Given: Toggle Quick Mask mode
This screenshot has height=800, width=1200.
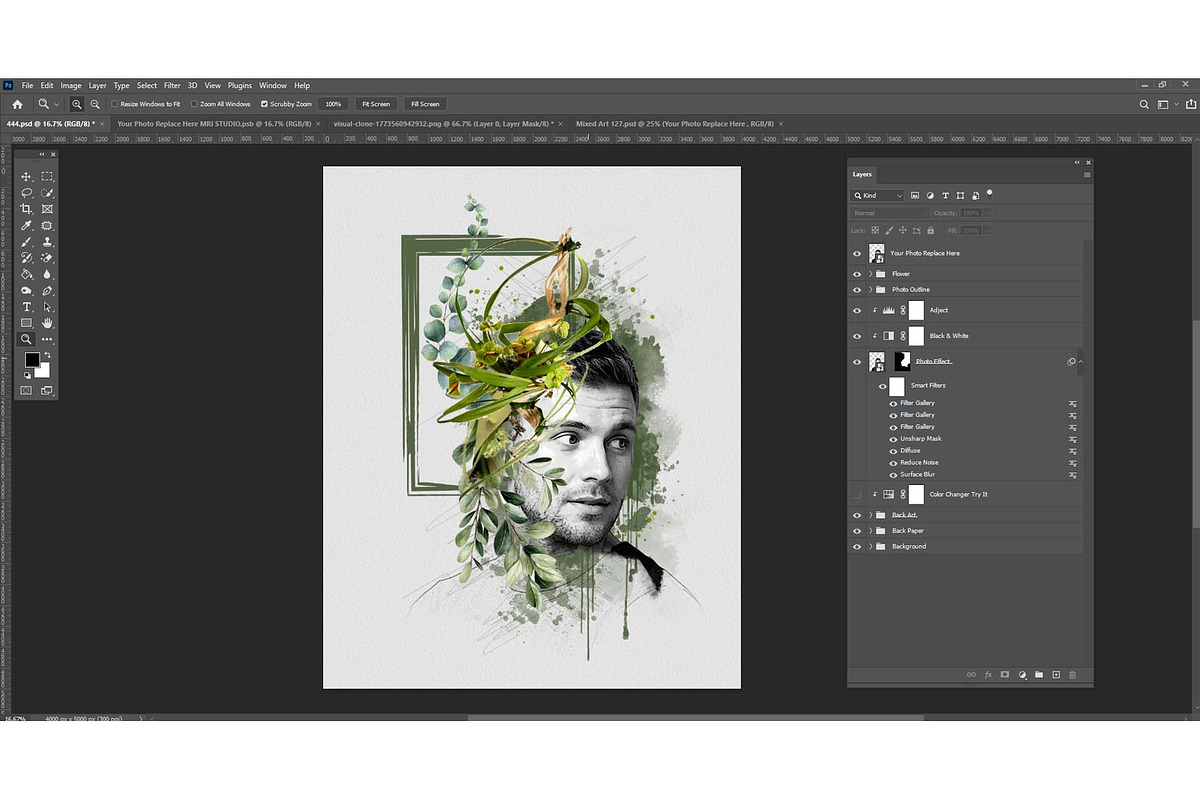Looking at the screenshot, I should pyautogui.click(x=27, y=390).
